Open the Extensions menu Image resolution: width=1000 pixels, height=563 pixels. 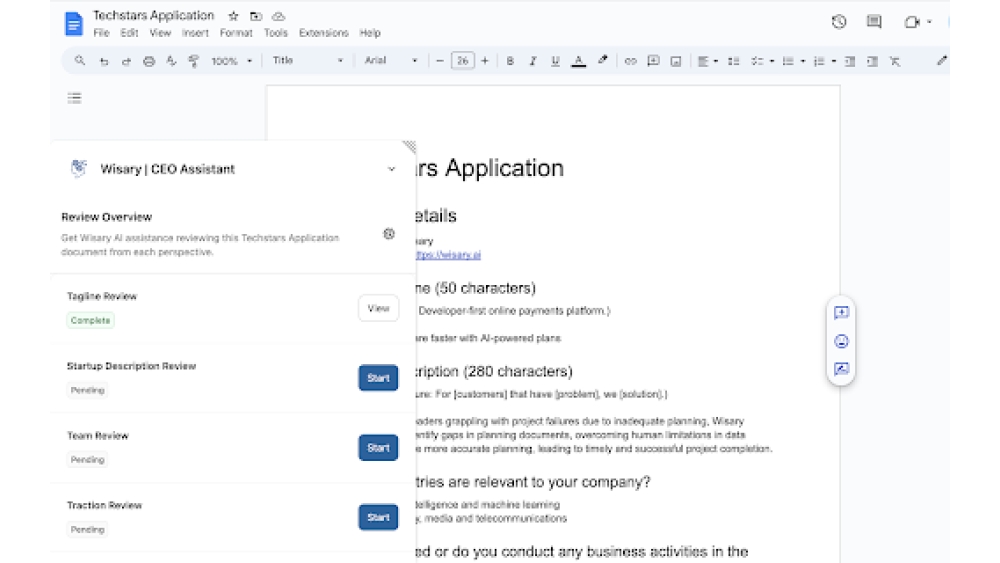(x=323, y=33)
